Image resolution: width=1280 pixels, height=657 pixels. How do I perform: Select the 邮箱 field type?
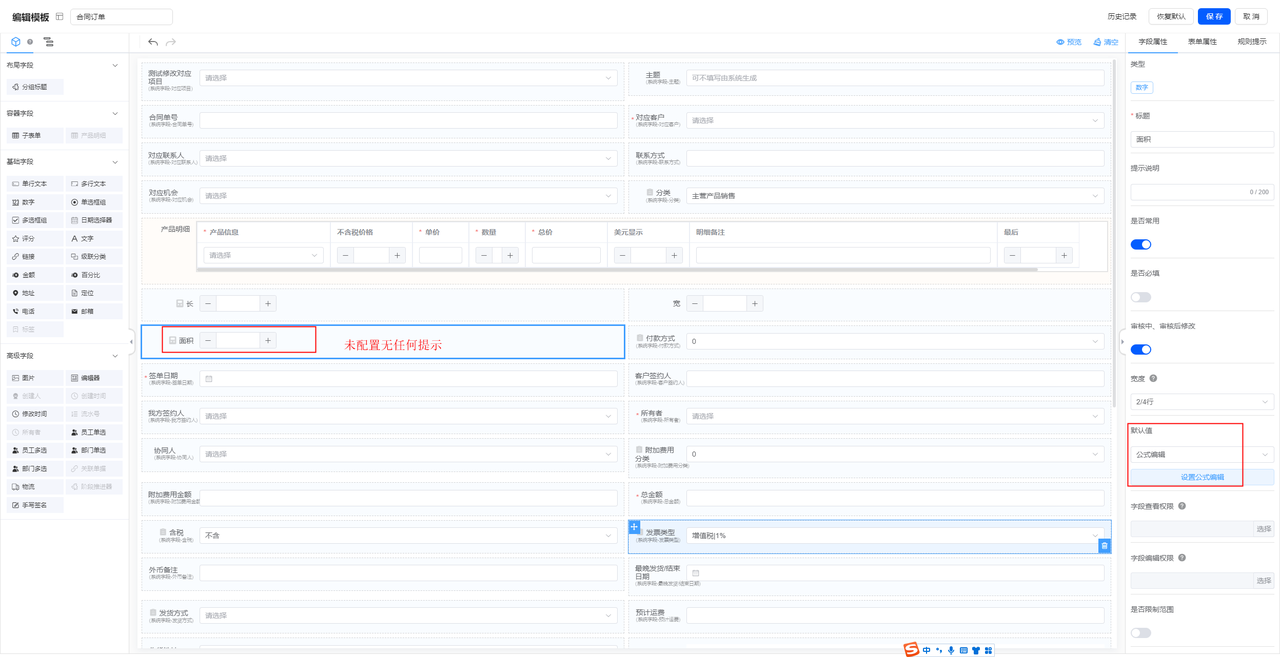pyautogui.click(x=94, y=311)
